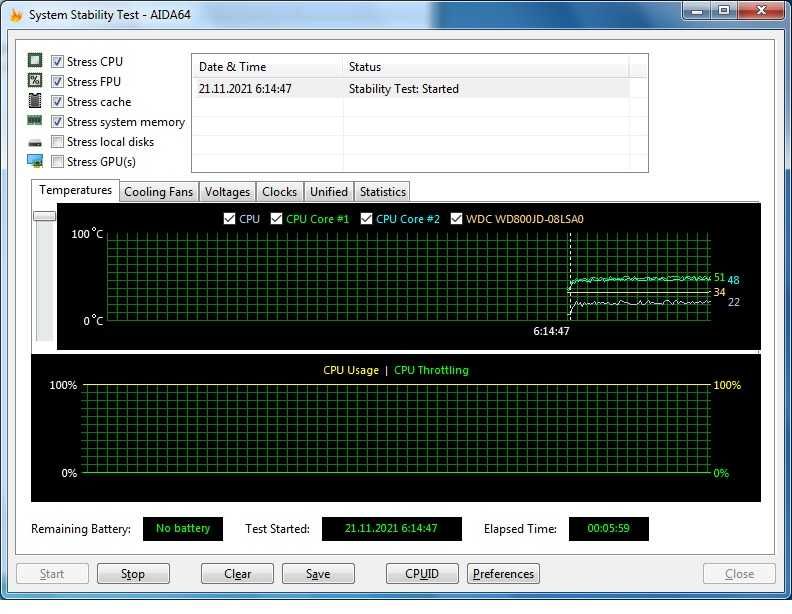
Task: Click the 6:14:47 time marker on graph
Action: [551, 331]
